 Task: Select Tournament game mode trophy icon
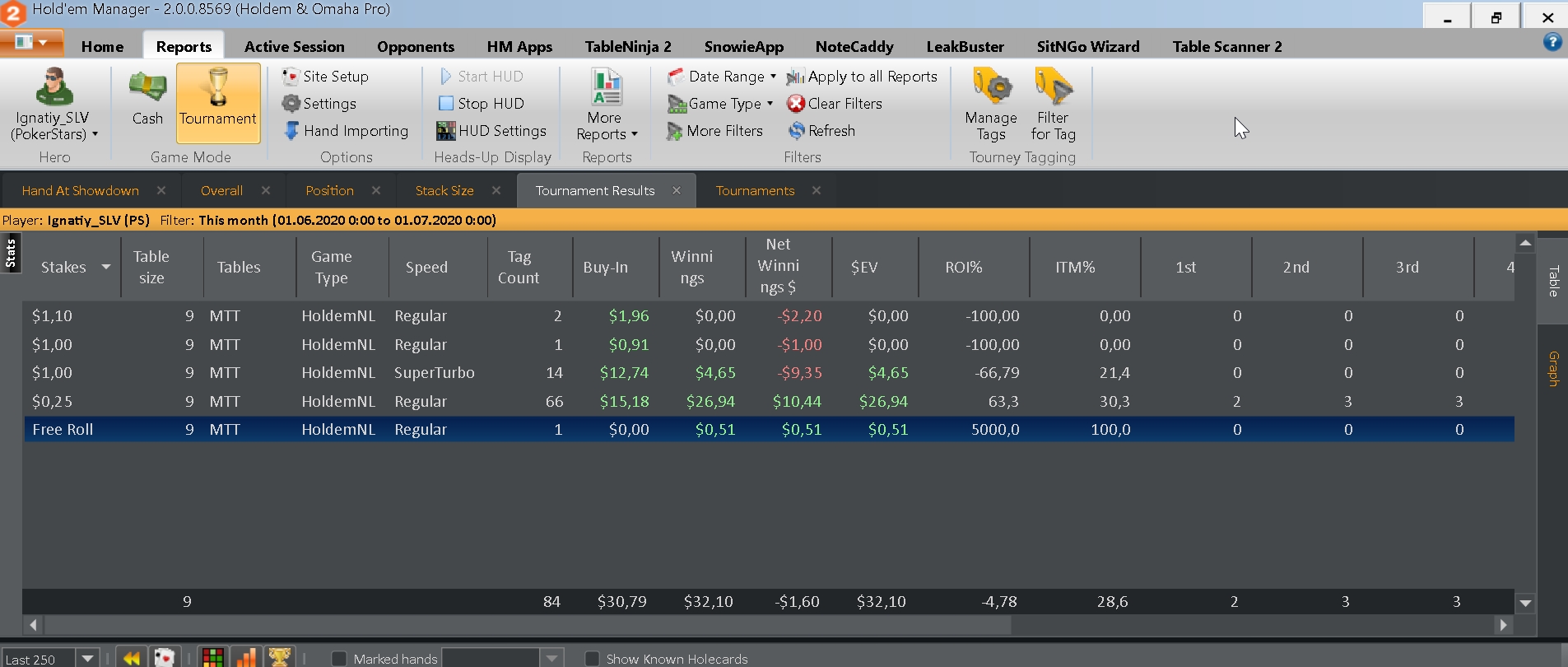[x=218, y=87]
